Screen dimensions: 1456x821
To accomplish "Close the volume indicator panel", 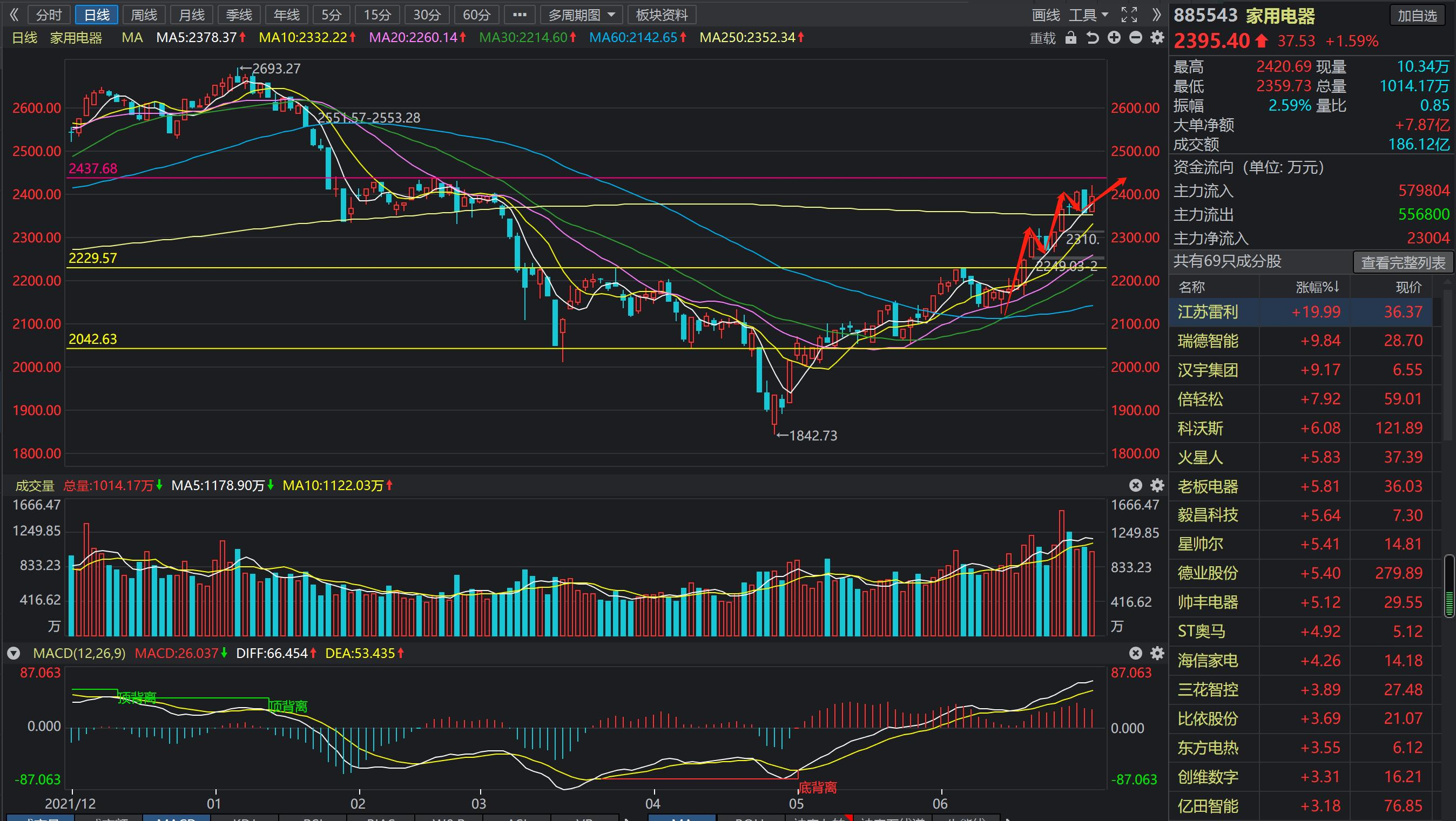I will coord(1136,485).
